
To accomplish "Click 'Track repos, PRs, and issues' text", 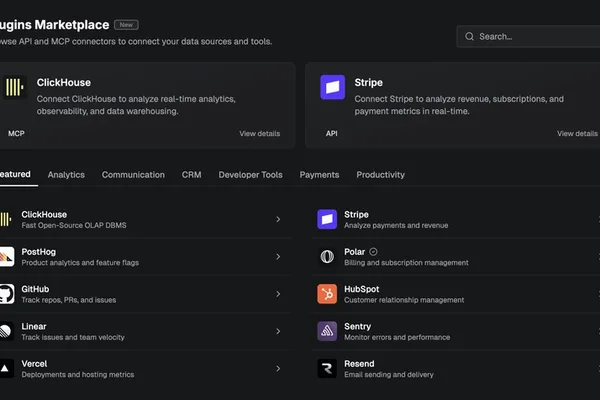I will [x=68, y=300].
